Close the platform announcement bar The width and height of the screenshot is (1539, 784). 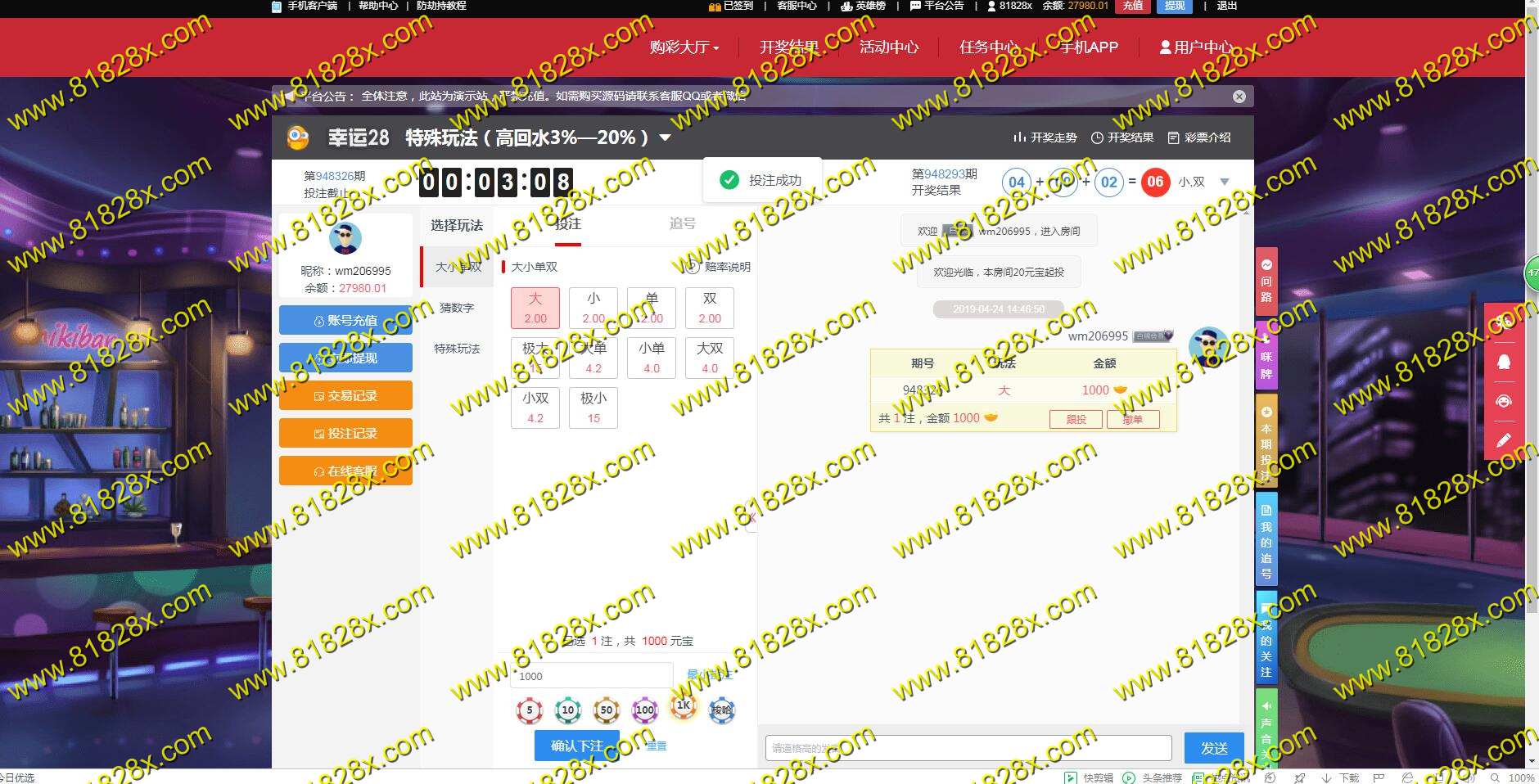(x=1239, y=97)
